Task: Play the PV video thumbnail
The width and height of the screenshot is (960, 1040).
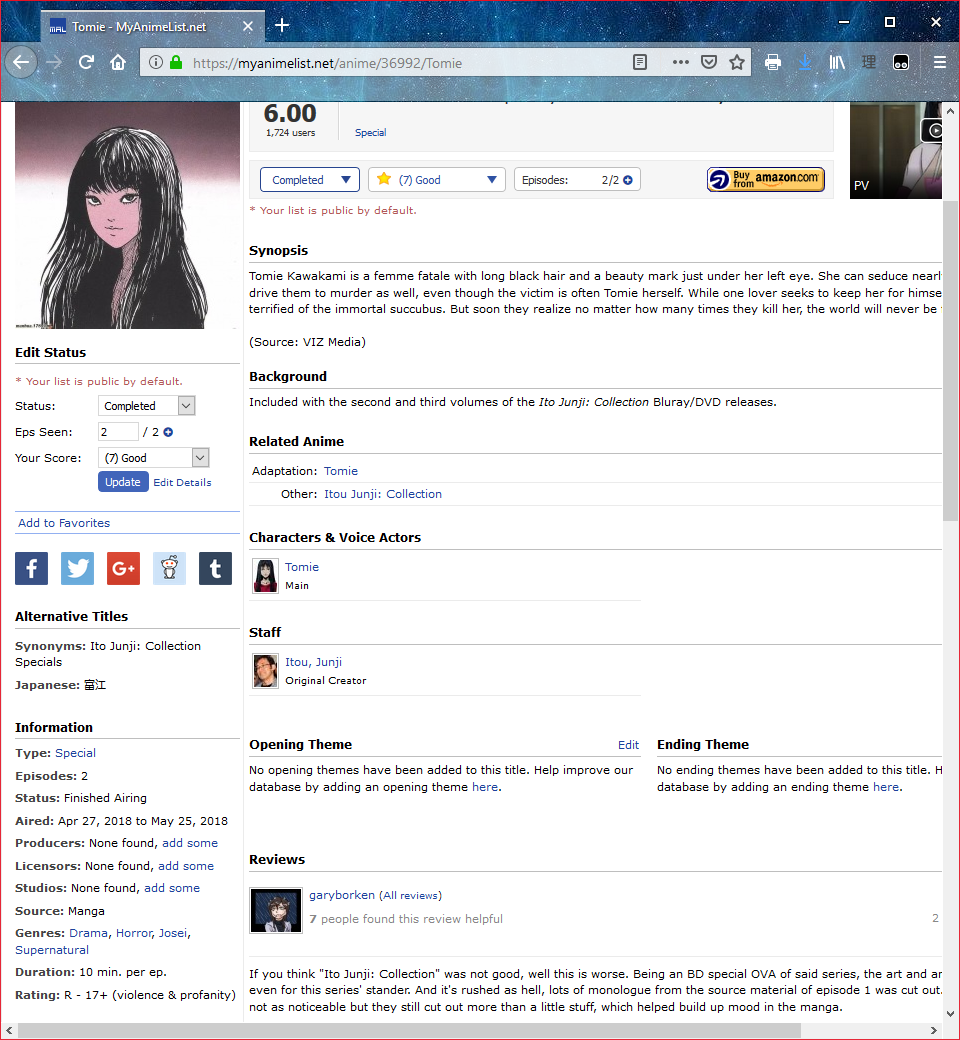Action: click(x=896, y=150)
